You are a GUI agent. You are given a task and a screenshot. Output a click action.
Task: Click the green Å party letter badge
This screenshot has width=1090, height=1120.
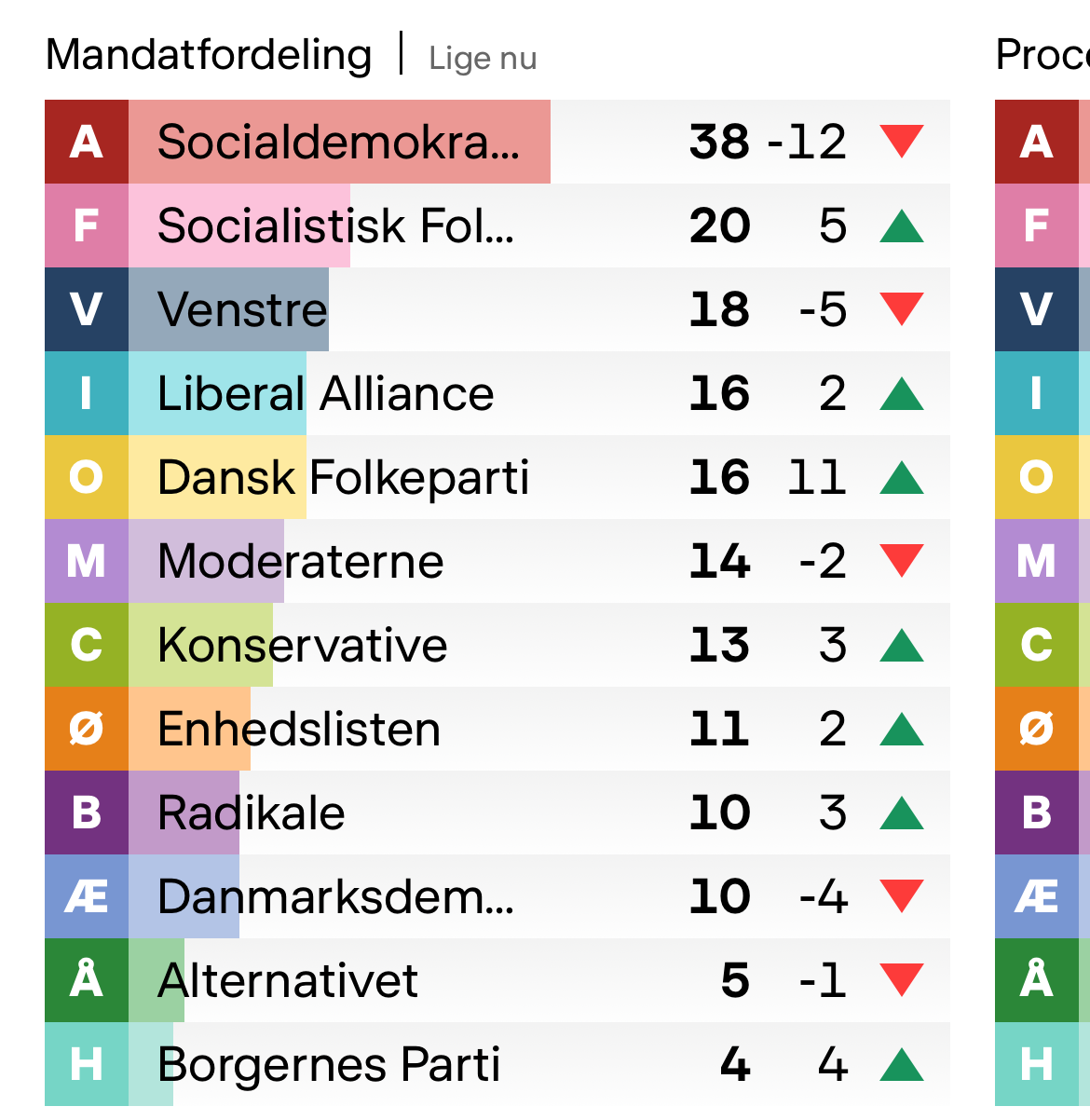tap(87, 980)
